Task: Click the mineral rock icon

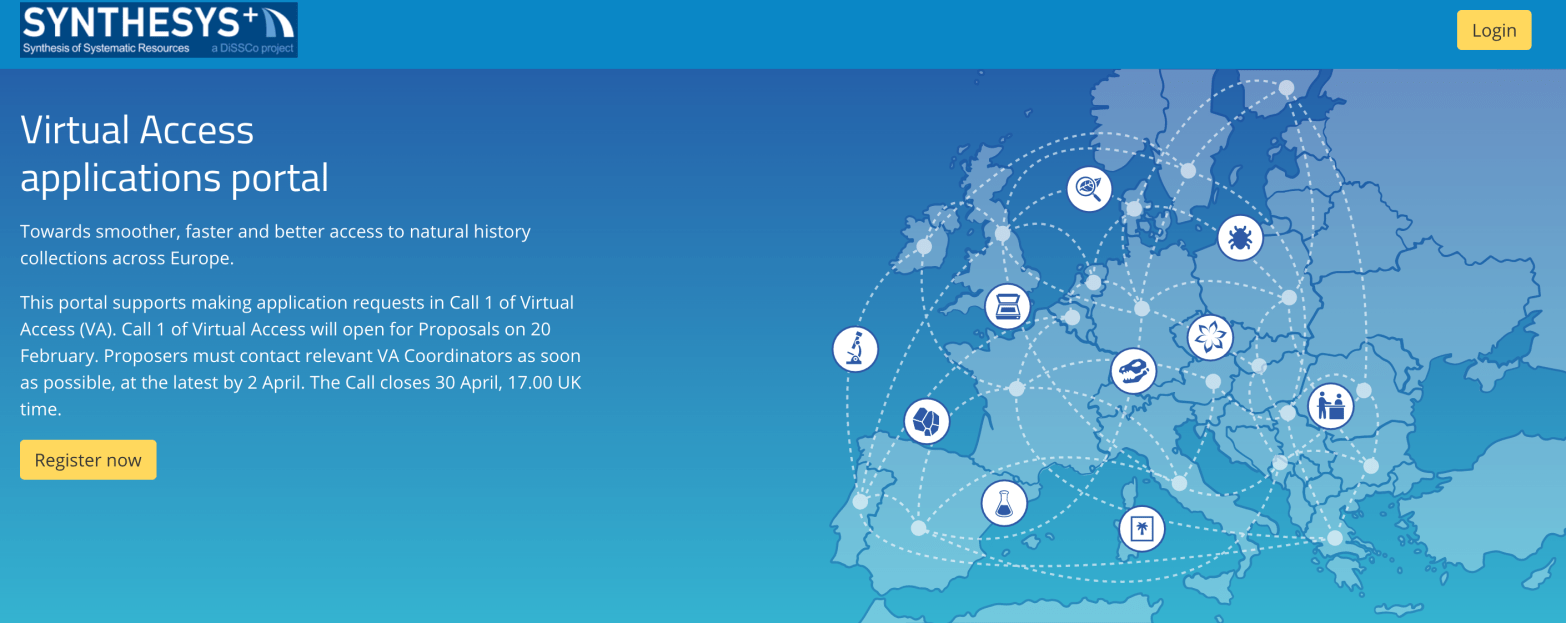Action: pos(926,421)
